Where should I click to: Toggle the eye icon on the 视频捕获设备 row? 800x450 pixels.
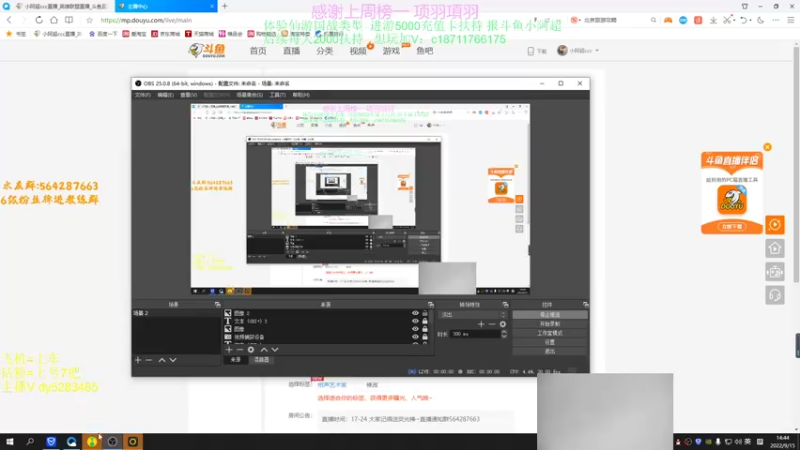(415, 337)
